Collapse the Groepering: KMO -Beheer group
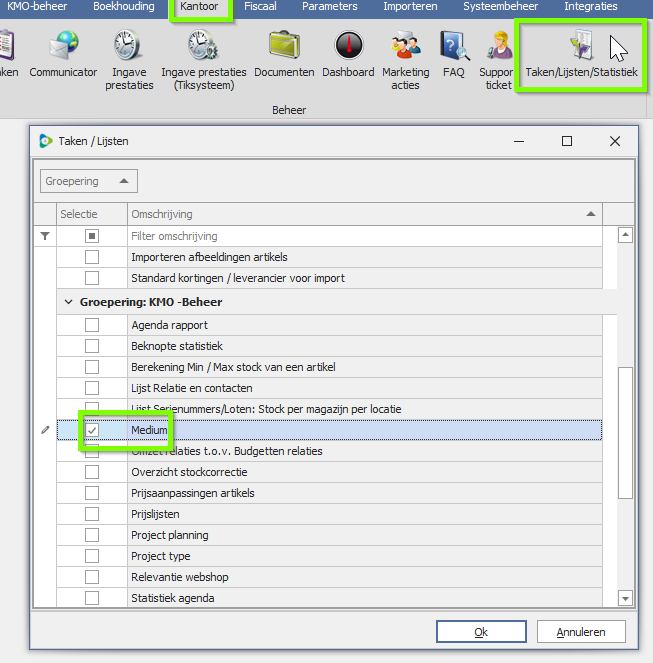The height and width of the screenshot is (663, 653). click(x=68, y=302)
